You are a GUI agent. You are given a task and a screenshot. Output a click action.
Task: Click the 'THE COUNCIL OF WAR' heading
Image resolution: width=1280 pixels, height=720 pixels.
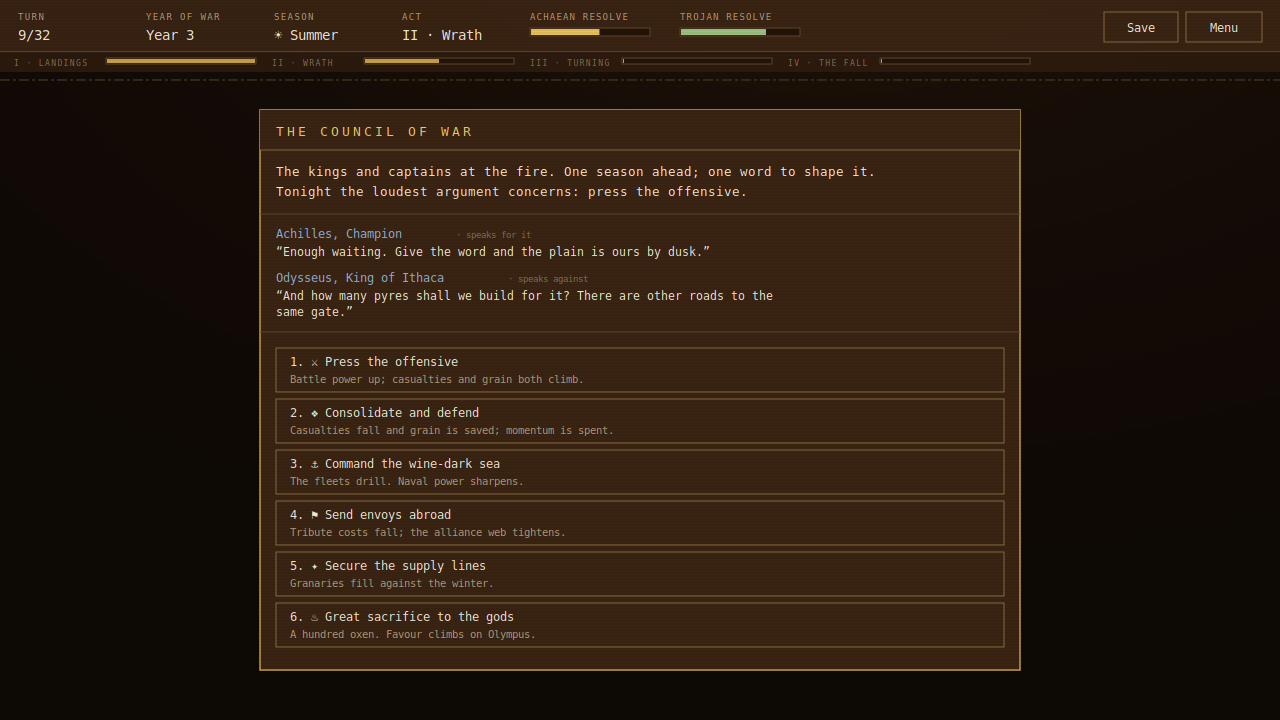click(x=374, y=132)
